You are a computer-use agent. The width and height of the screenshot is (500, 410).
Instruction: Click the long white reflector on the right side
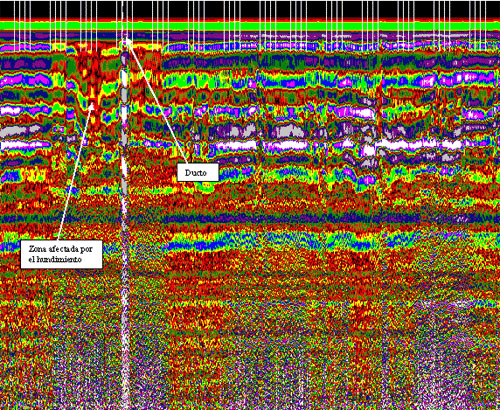[418, 144]
